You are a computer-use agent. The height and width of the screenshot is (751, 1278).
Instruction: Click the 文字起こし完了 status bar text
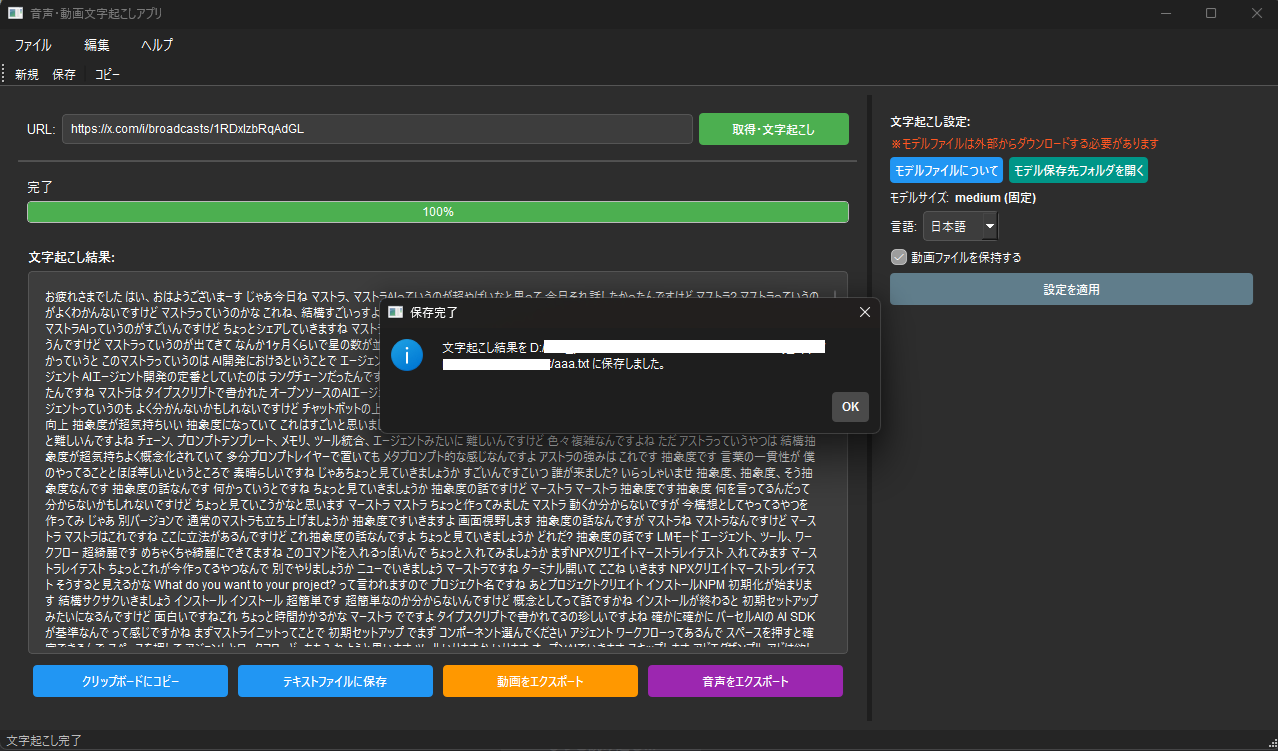[x=44, y=741]
